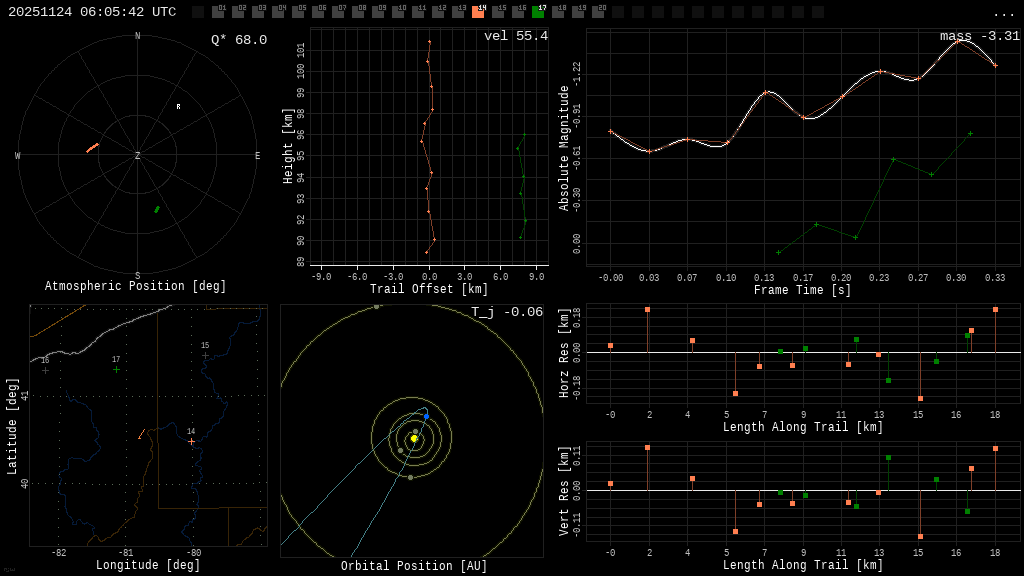The width and height of the screenshot is (1024, 576).
Task: Select station box 04 in top bar
Action: pos(278,12)
